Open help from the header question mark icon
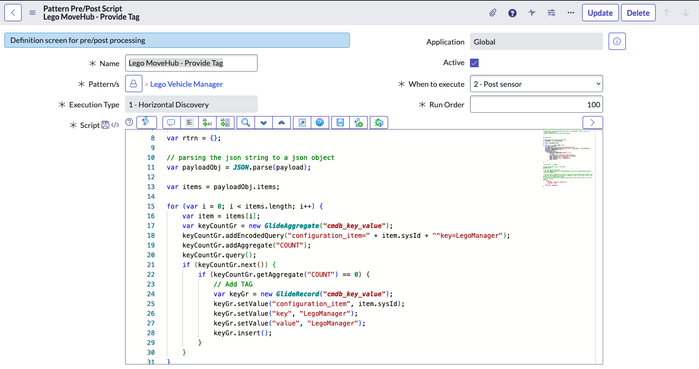 (x=512, y=13)
